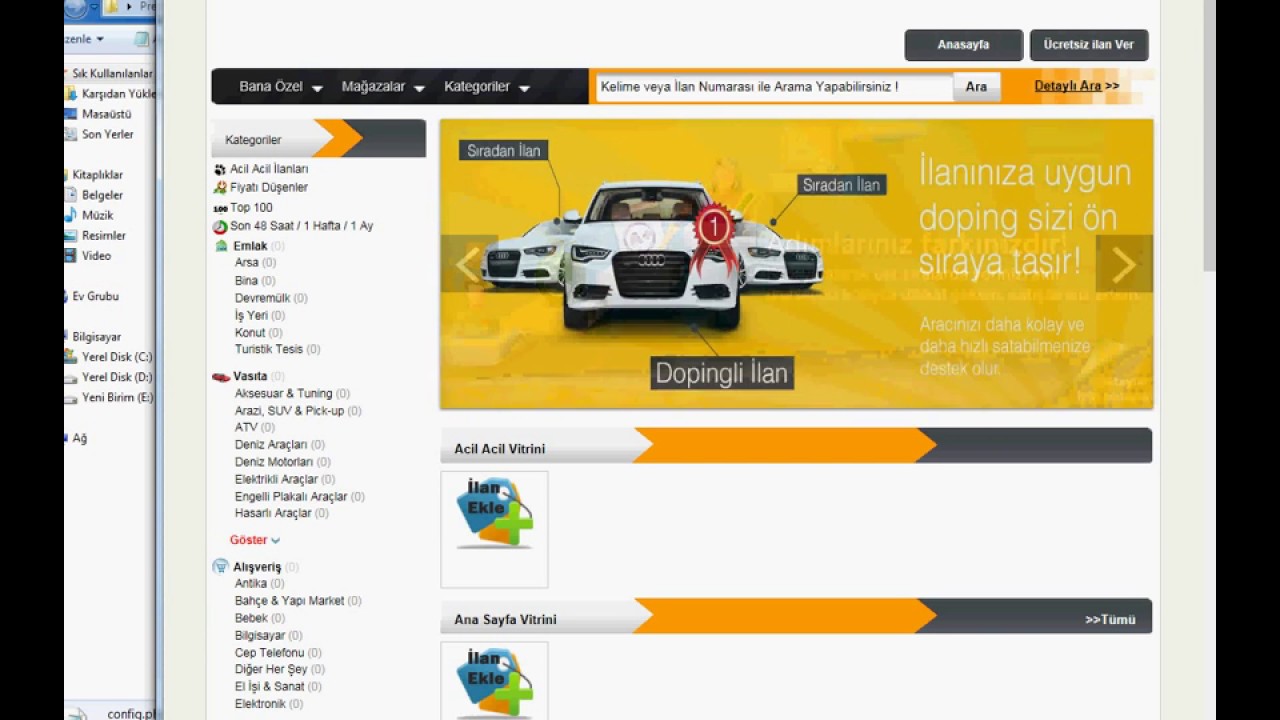Click the Ara search button

tap(976, 87)
